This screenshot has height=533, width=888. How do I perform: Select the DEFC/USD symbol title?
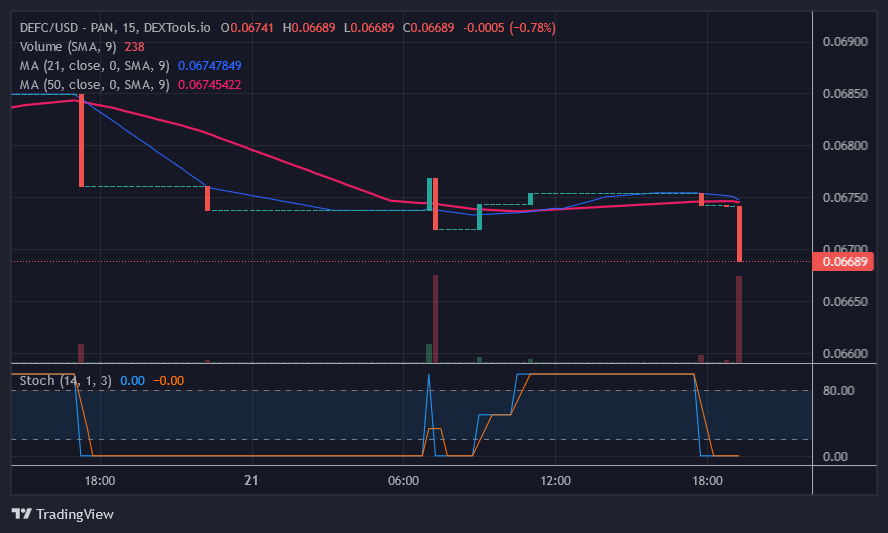pos(115,28)
